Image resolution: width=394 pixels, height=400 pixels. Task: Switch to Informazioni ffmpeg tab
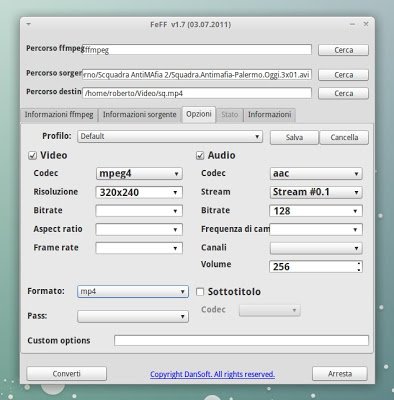[x=59, y=115]
